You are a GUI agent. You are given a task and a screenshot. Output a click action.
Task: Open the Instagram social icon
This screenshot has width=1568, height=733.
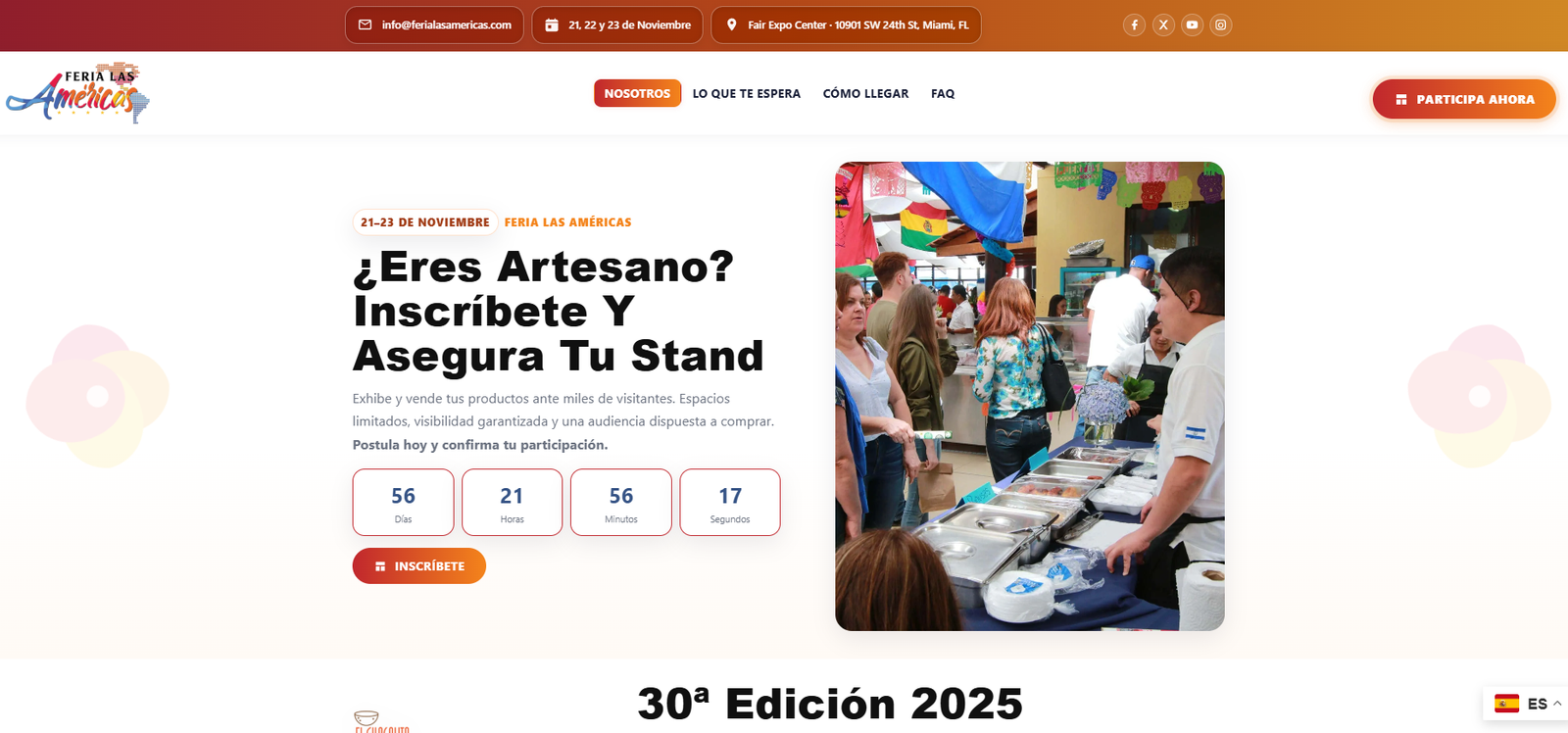point(1220,25)
